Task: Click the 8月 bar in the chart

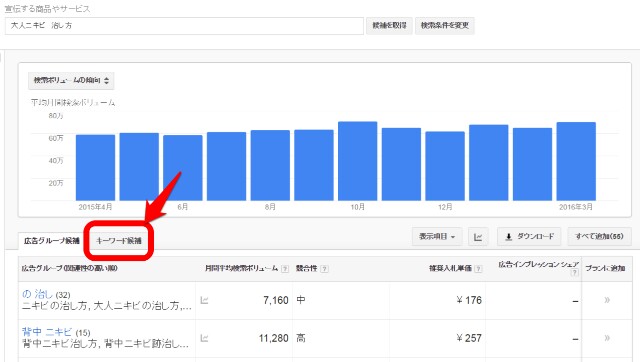Action: (x=270, y=165)
